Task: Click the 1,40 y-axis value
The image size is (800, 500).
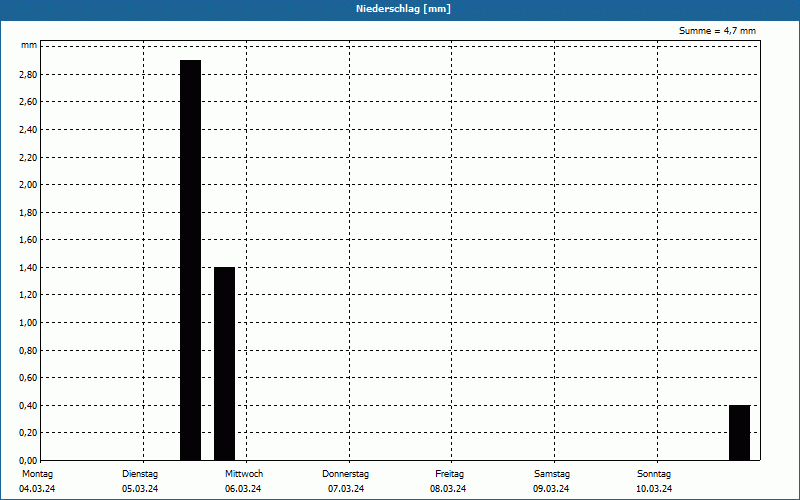Action: click(28, 268)
